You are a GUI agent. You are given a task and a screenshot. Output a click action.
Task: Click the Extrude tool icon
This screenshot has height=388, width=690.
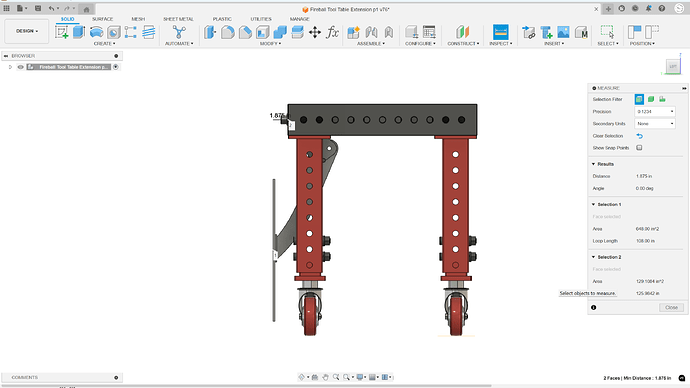(x=79, y=32)
